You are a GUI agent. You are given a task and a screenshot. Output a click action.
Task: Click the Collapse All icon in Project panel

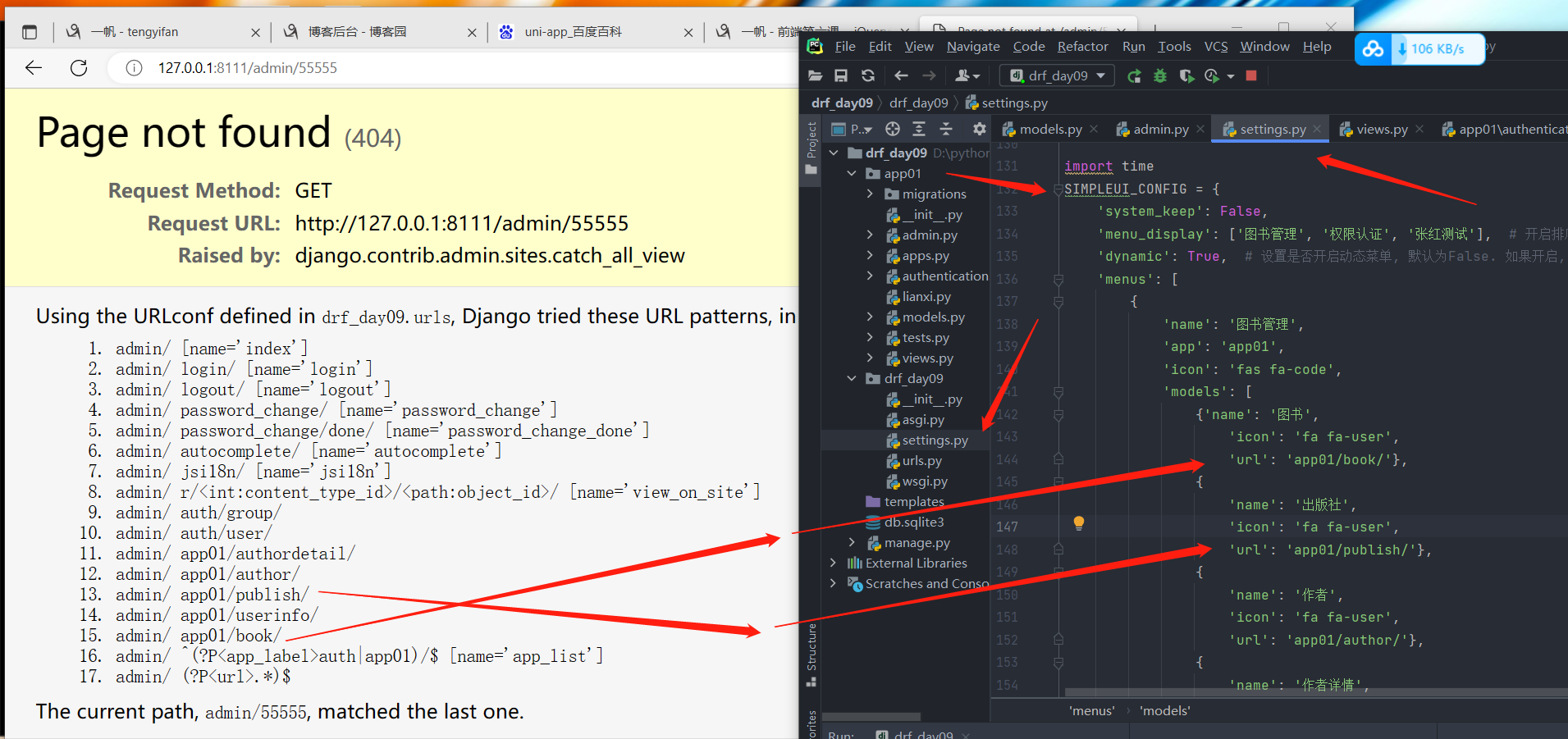coord(946,129)
